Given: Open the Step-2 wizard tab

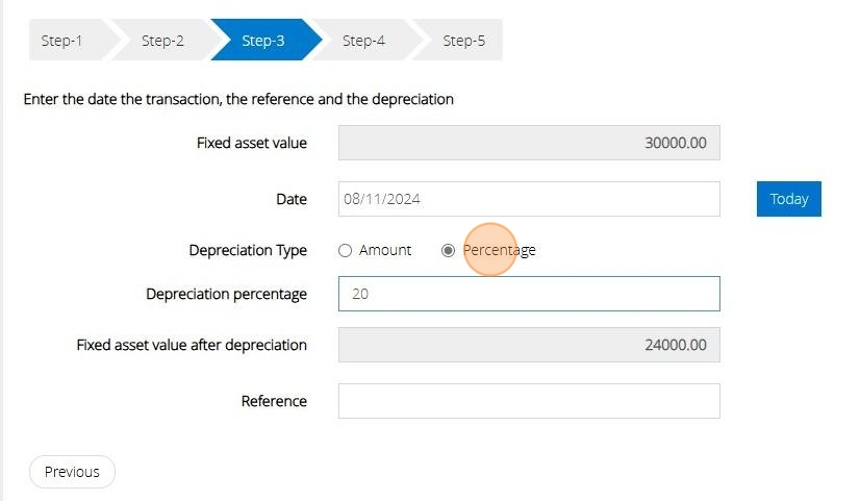Looking at the screenshot, I should click(162, 41).
